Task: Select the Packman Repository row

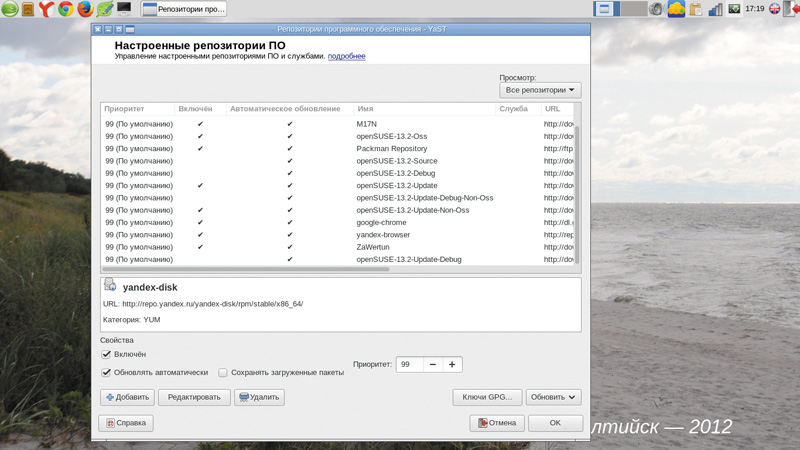Action: [x=338, y=148]
